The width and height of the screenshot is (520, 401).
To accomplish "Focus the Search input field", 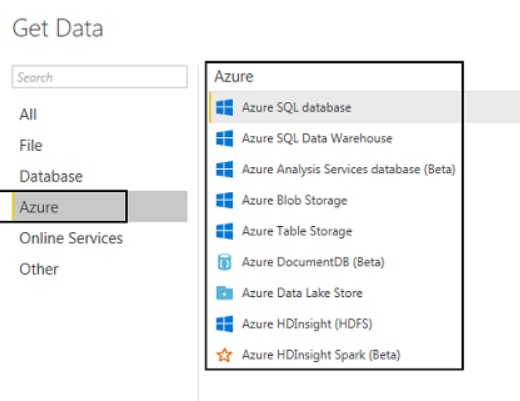I will 100,77.
